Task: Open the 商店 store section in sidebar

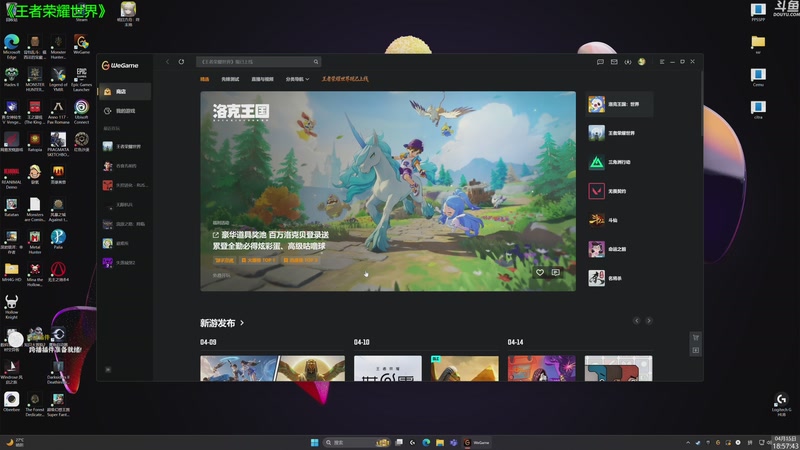Action: [x=125, y=92]
